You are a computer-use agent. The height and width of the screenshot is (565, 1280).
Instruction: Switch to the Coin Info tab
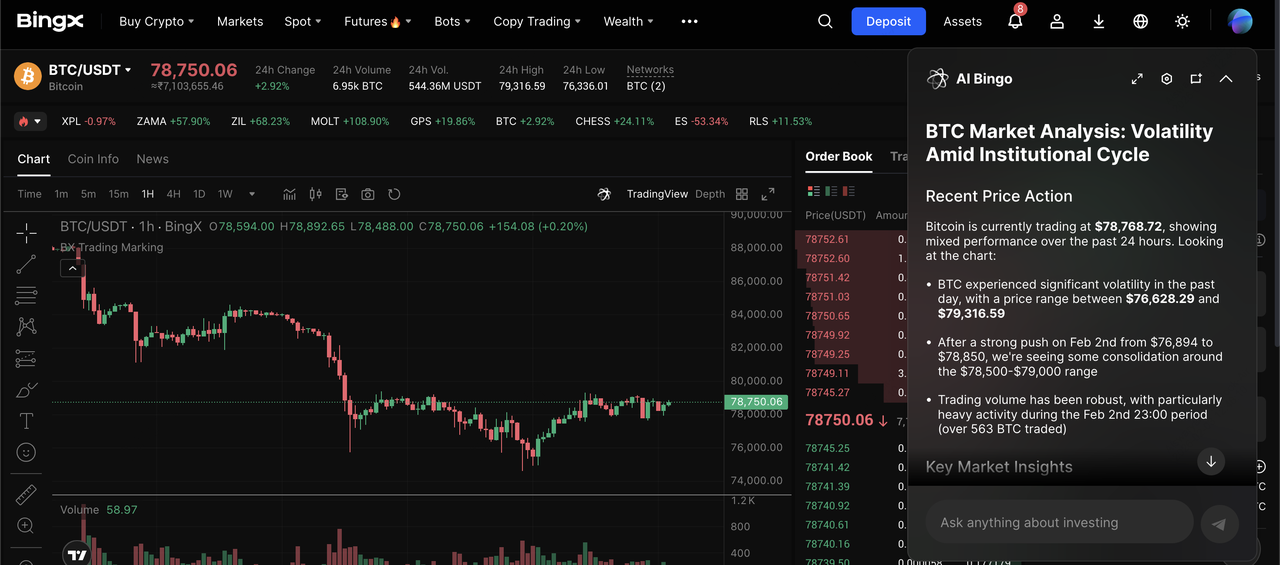[x=93, y=159]
